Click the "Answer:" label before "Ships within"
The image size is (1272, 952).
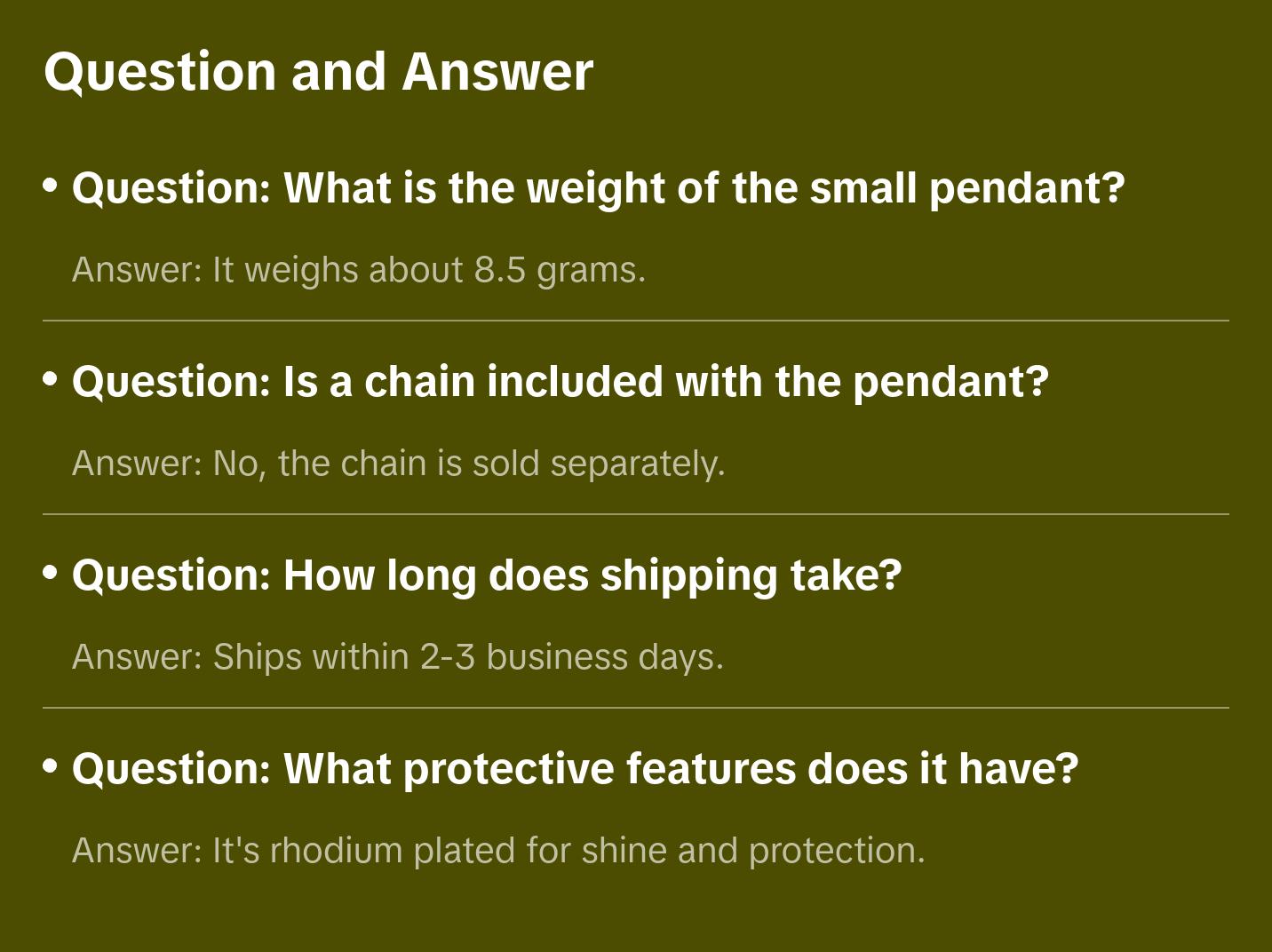point(138,657)
